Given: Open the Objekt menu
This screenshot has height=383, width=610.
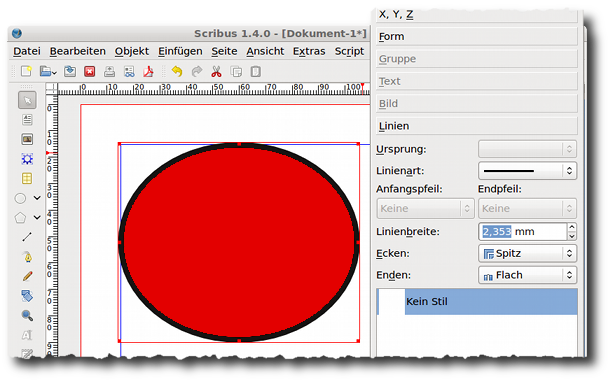Looking at the screenshot, I should pos(132,51).
